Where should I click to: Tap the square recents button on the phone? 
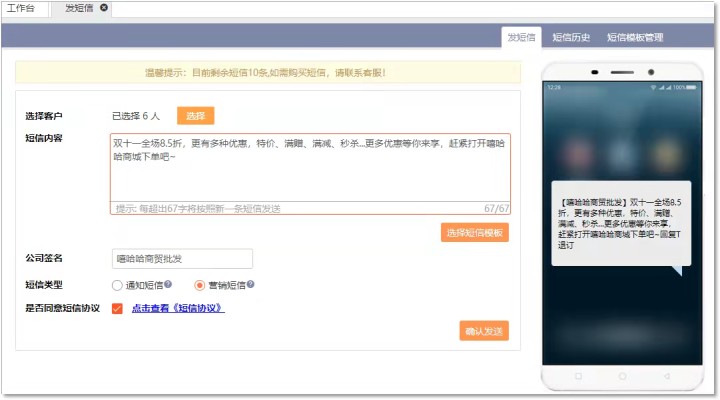577,377
